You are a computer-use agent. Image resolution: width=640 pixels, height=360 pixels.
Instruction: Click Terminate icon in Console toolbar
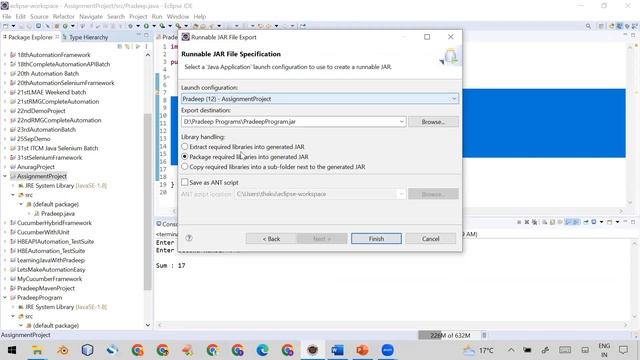tap(519, 222)
